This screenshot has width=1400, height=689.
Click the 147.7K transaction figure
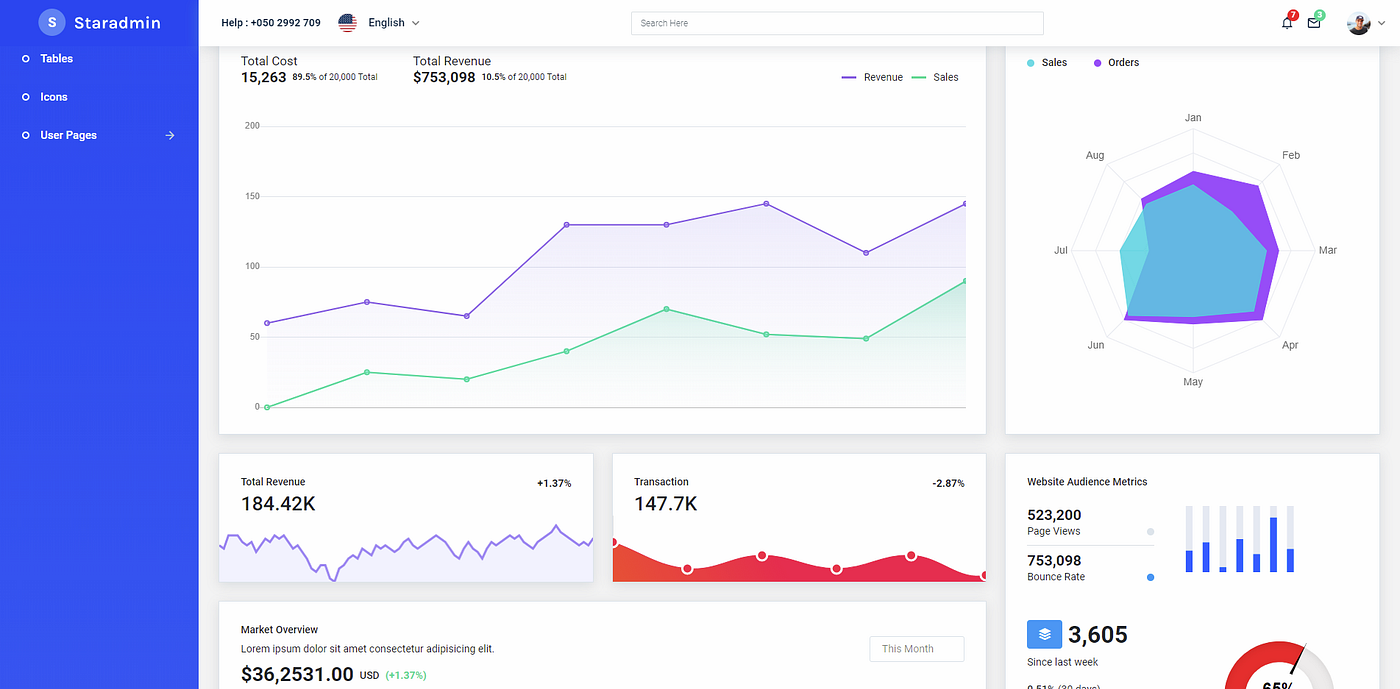click(x=666, y=504)
